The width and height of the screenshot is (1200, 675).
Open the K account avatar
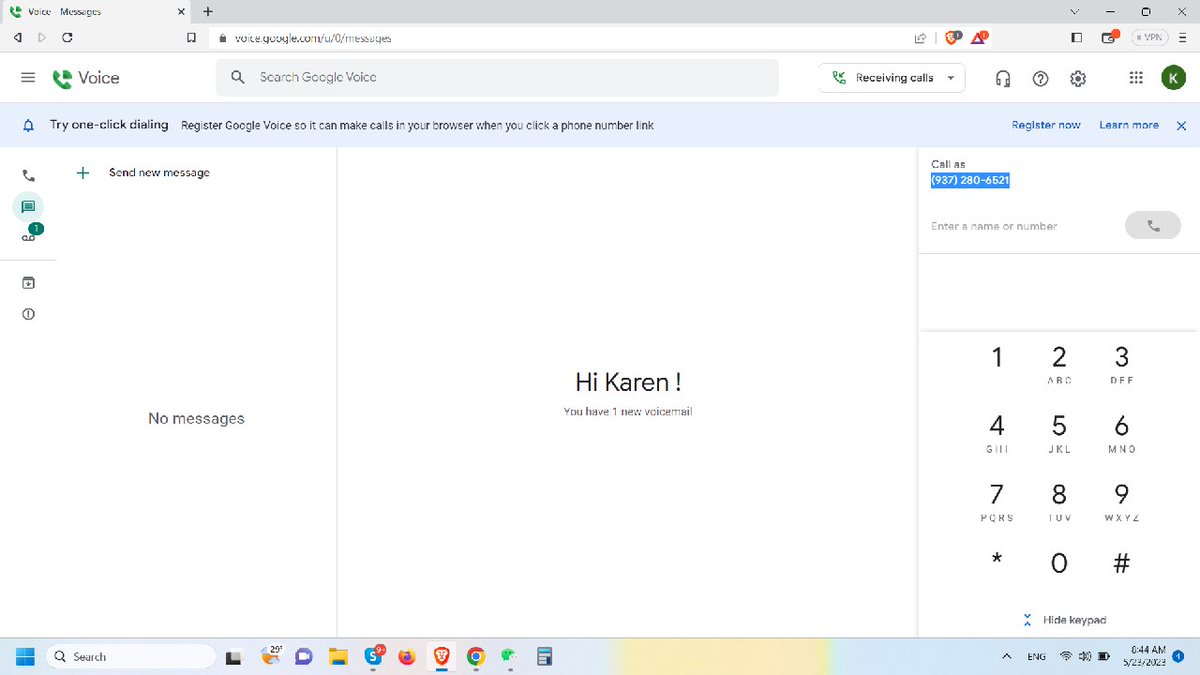click(x=1173, y=78)
